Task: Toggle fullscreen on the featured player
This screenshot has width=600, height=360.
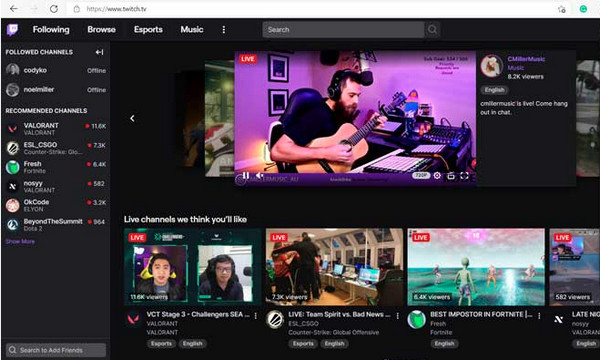Action: point(464,176)
